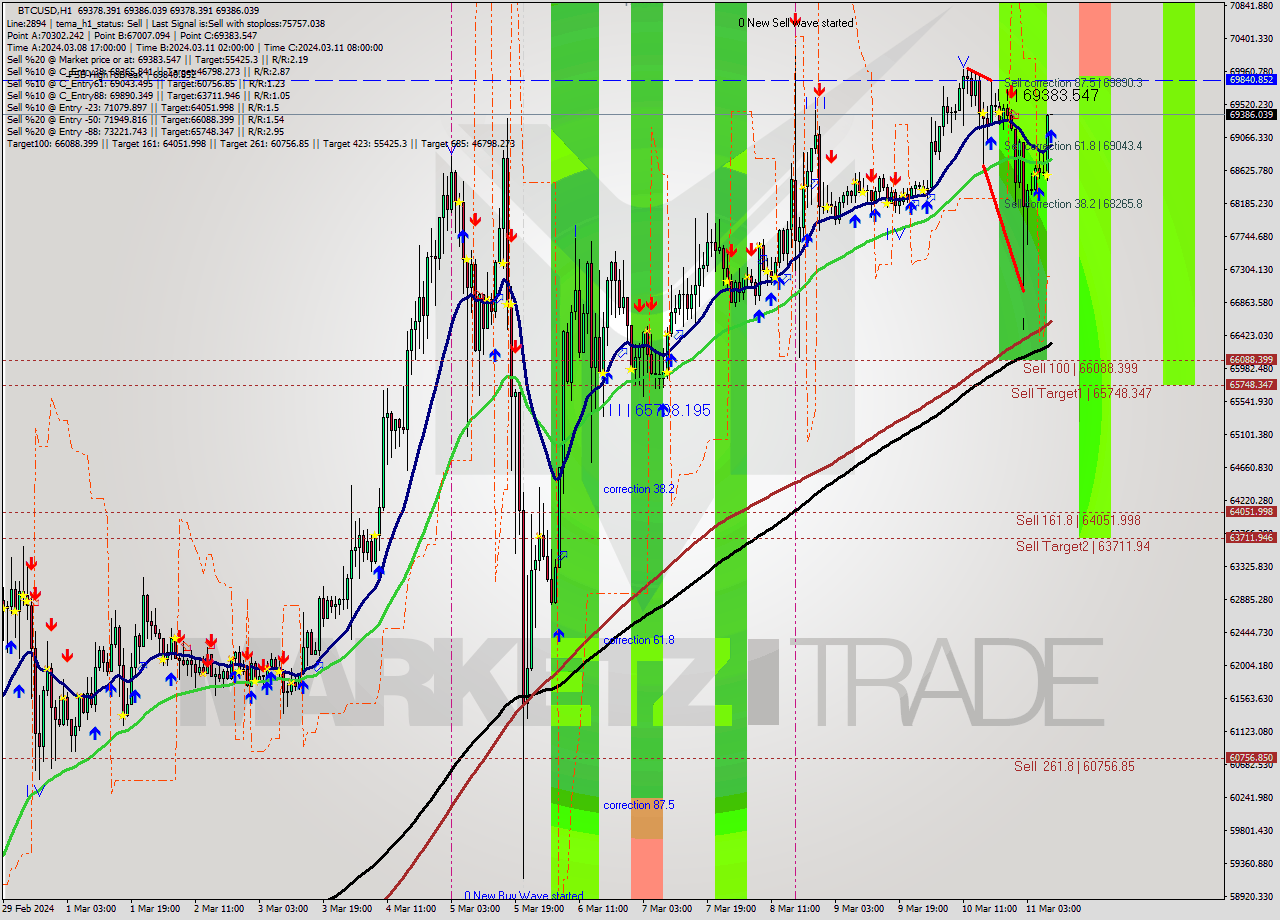Select the '7 Mar 03:00' time axis label

coord(667,910)
